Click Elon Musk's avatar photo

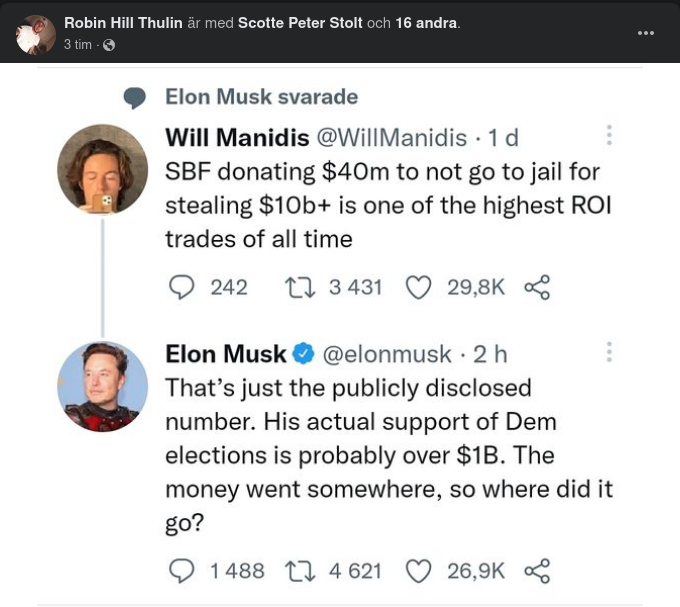(102, 386)
